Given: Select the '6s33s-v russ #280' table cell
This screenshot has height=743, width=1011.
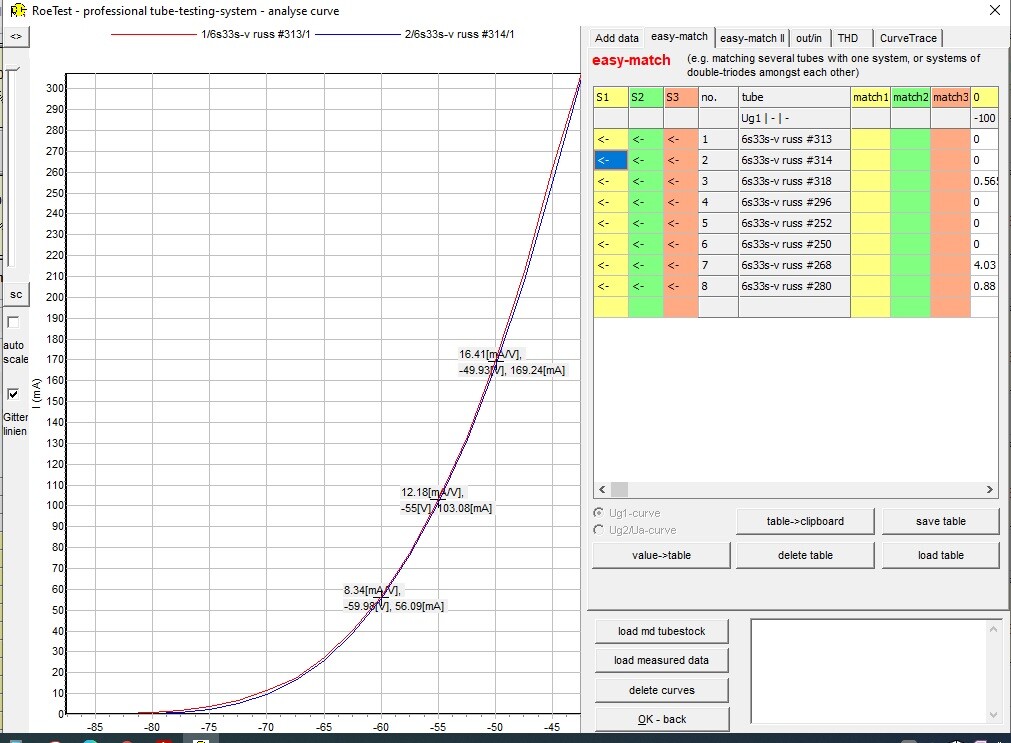Looking at the screenshot, I should [794, 286].
